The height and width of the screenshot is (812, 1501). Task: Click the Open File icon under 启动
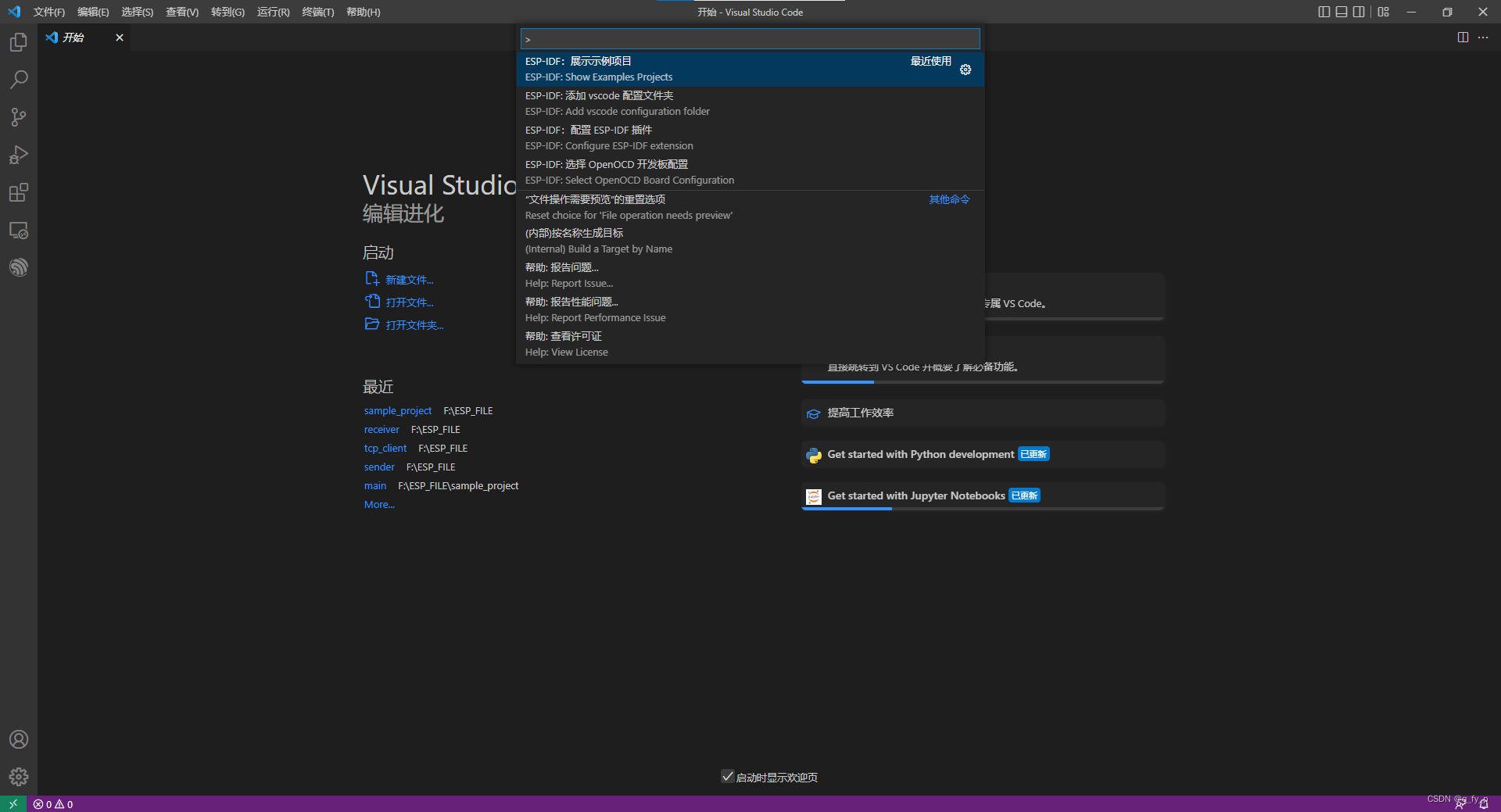372,301
